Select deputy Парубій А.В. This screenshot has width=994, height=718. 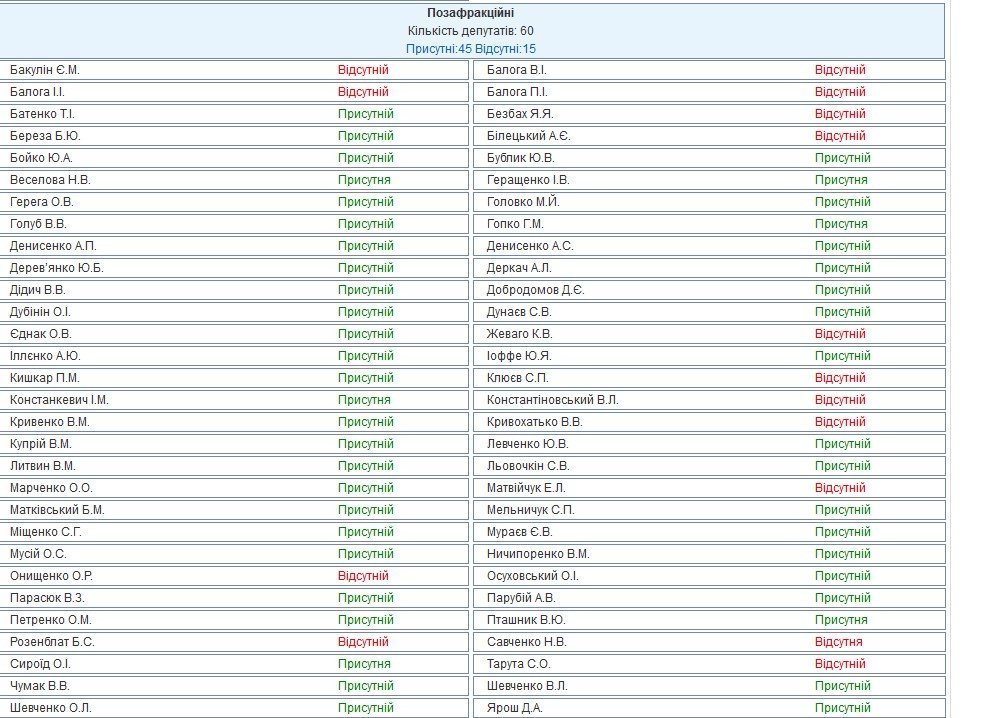click(521, 598)
